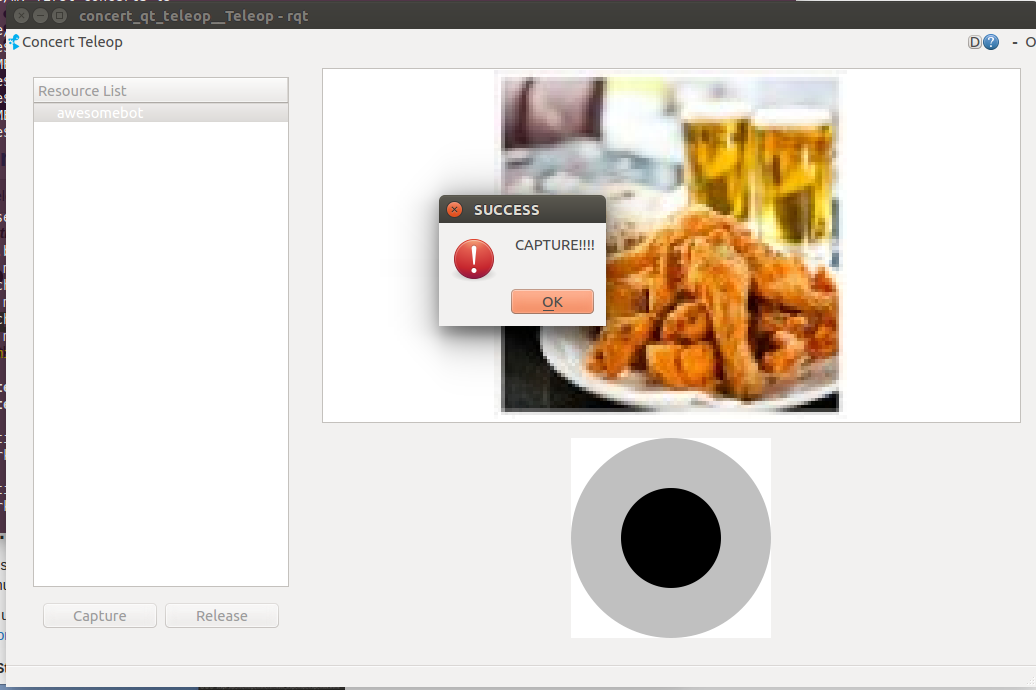Click the blue Concert Teleop plugin icon
Screen dimensions: 1036x690
(x=14, y=42)
